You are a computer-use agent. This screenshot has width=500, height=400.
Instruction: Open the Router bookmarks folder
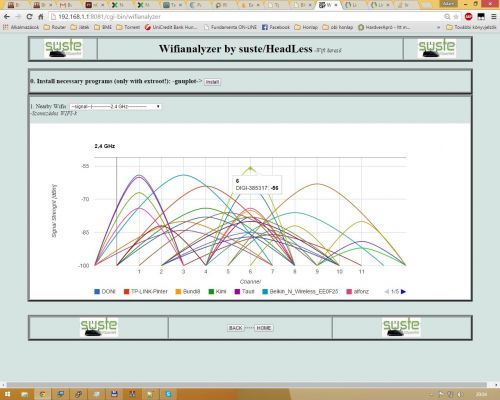coord(55,27)
